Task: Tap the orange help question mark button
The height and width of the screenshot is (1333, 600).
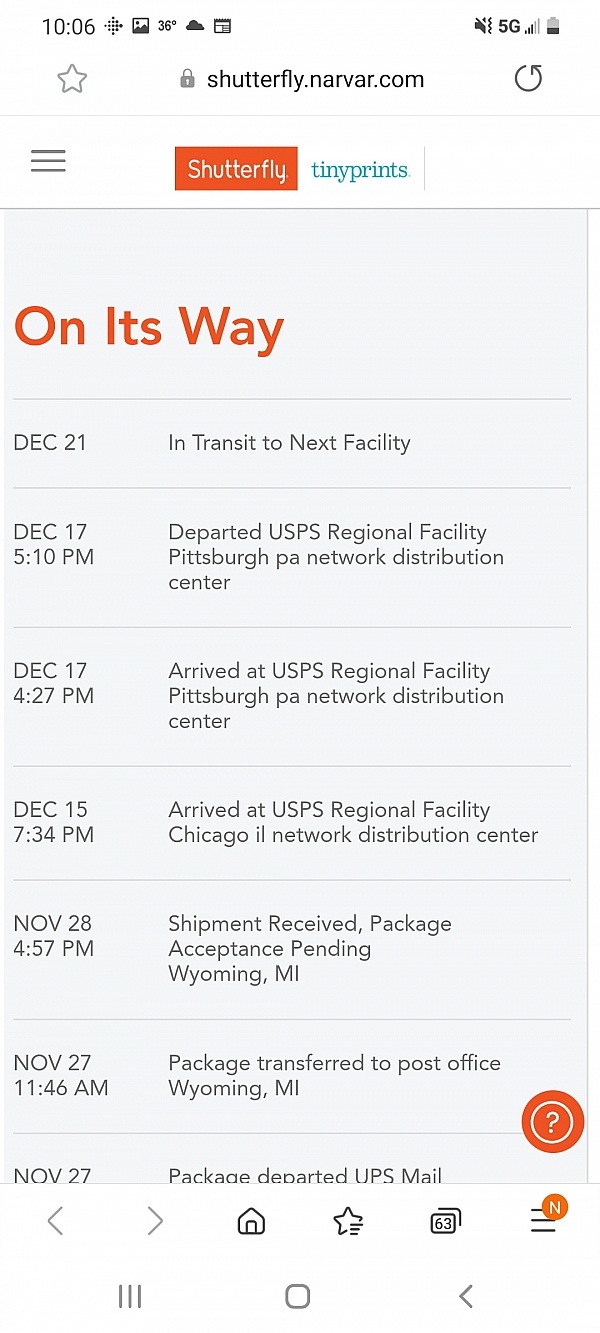Action: click(x=552, y=1122)
